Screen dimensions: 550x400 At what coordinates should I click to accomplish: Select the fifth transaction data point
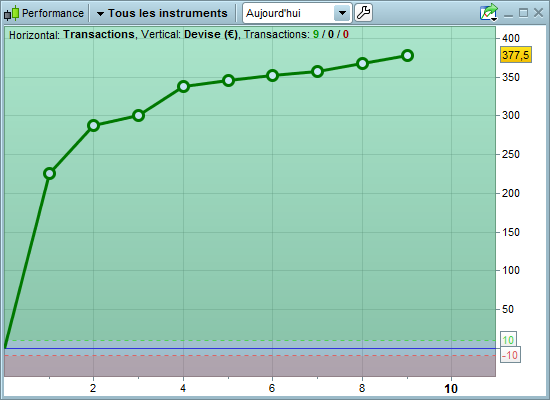[228, 81]
